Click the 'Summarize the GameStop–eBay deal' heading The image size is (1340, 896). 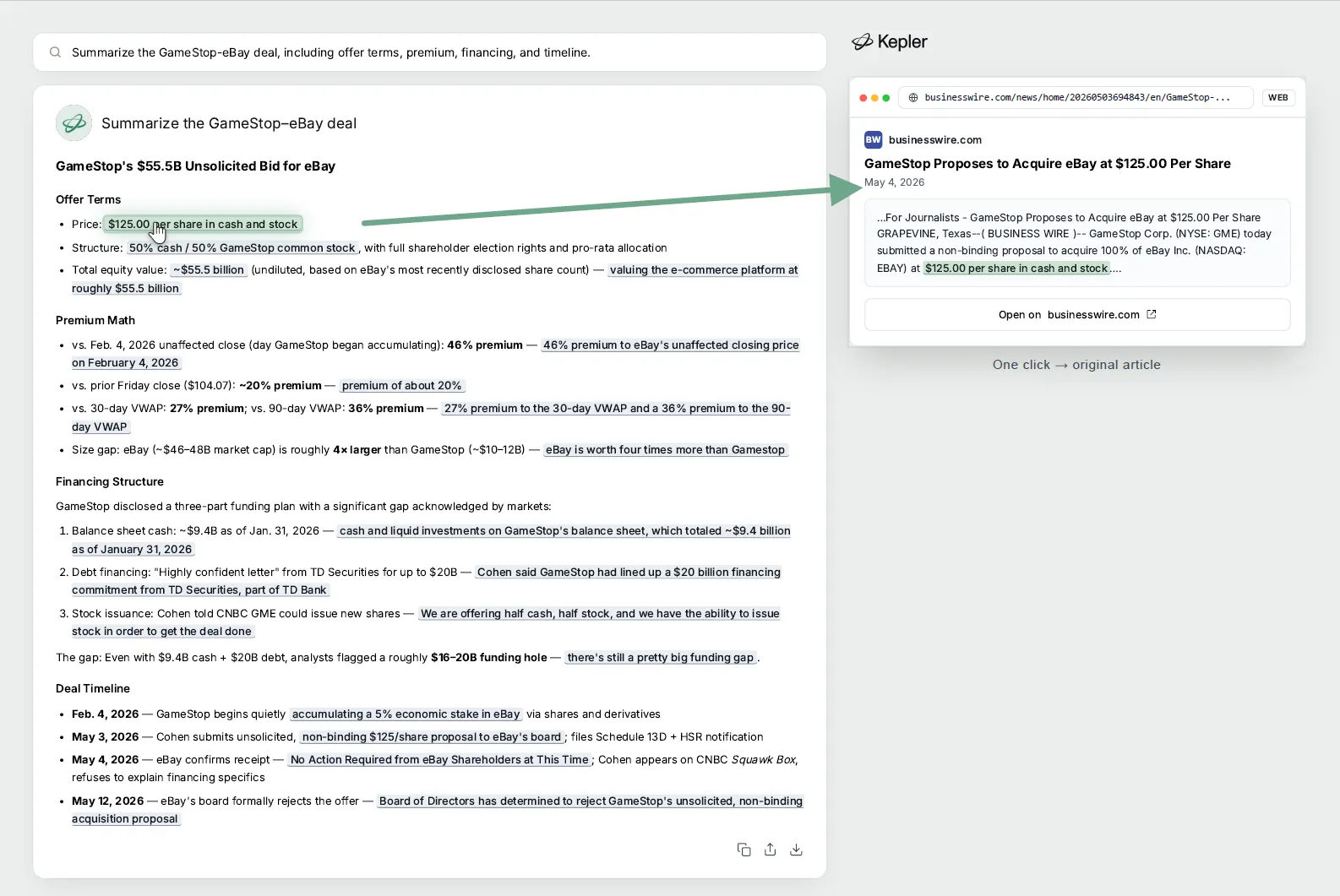(x=229, y=123)
